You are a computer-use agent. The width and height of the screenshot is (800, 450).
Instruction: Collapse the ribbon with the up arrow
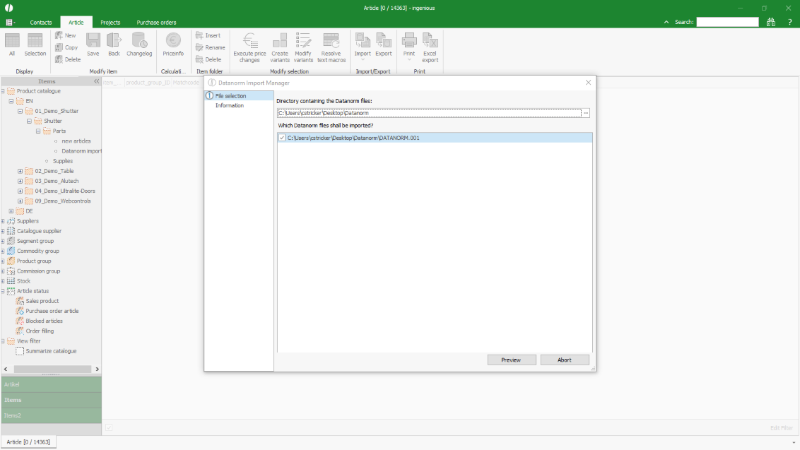[x=666, y=22]
